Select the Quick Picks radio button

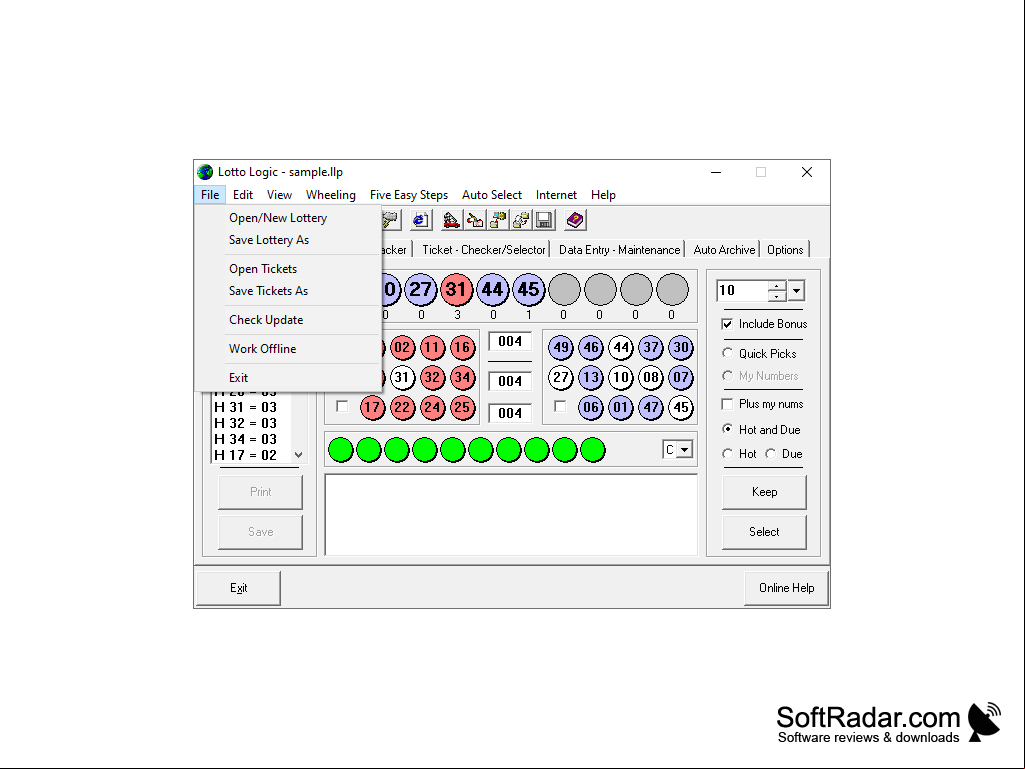[x=728, y=353]
